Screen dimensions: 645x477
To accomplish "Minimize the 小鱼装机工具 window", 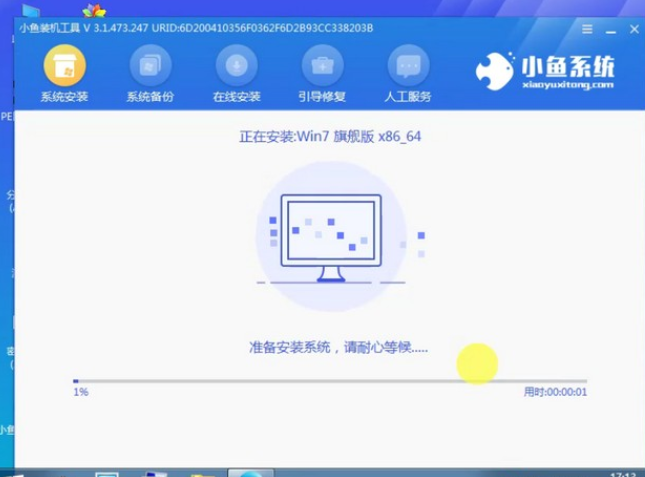I will 611,31.
